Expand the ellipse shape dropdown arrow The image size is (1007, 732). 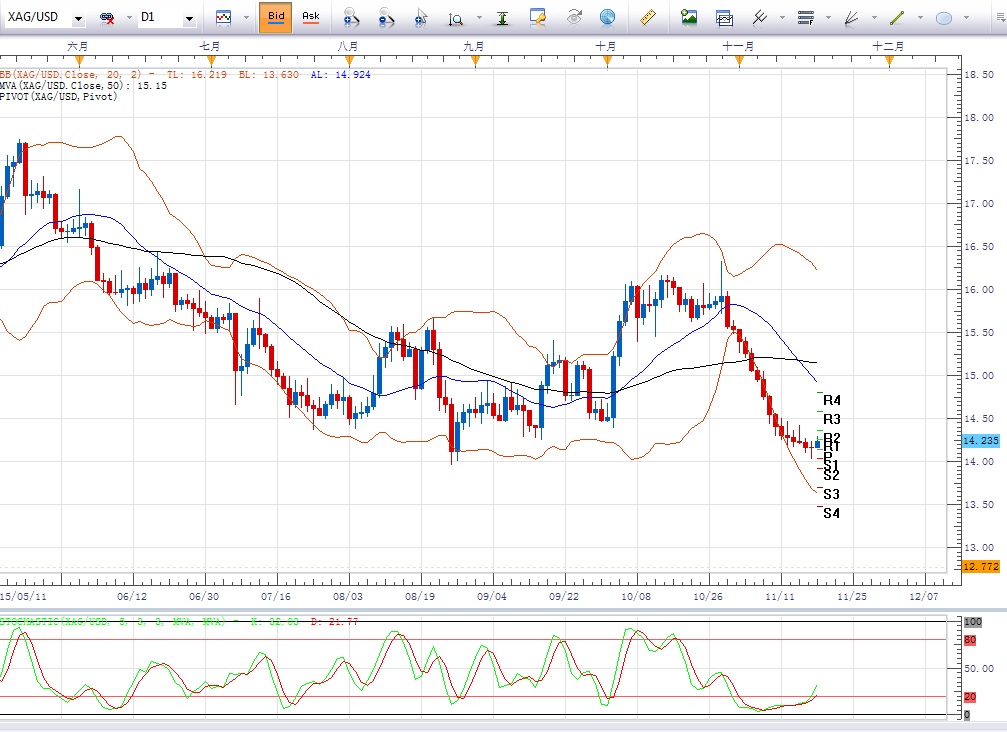pos(967,18)
